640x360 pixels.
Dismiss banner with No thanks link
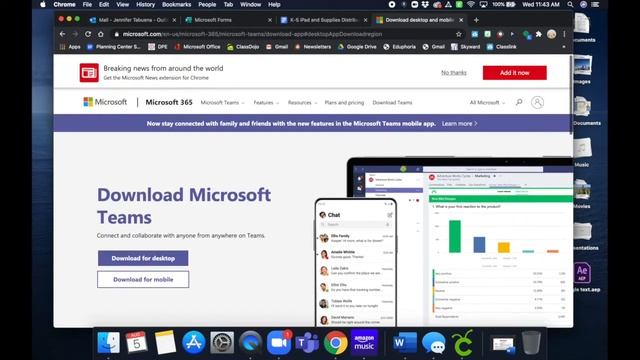point(453,73)
